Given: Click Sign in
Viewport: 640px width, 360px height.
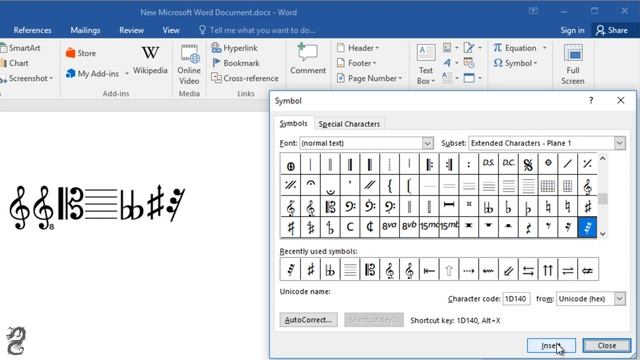Looking at the screenshot, I should pyautogui.click(x=572, y=30).
